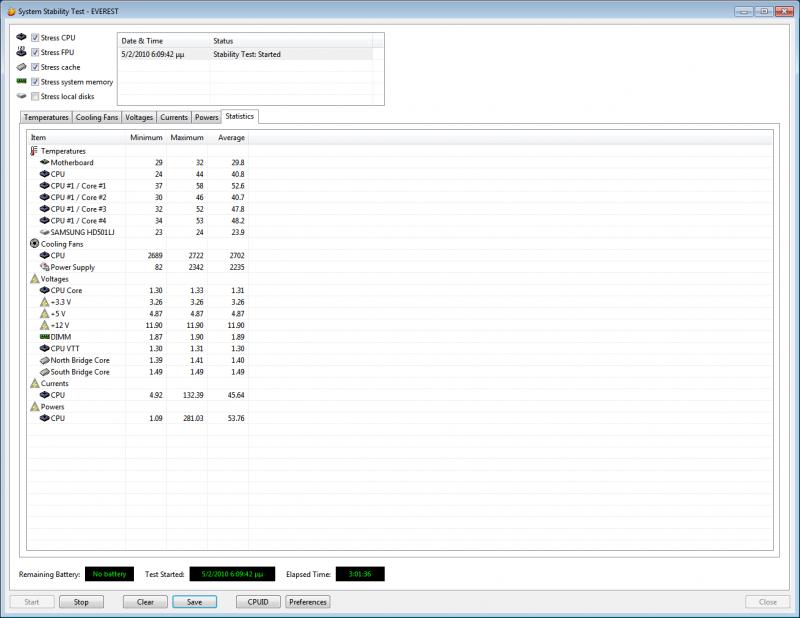Click the Motherboard average value 29.8
The image size is (800, 618).
coord(238,162)
